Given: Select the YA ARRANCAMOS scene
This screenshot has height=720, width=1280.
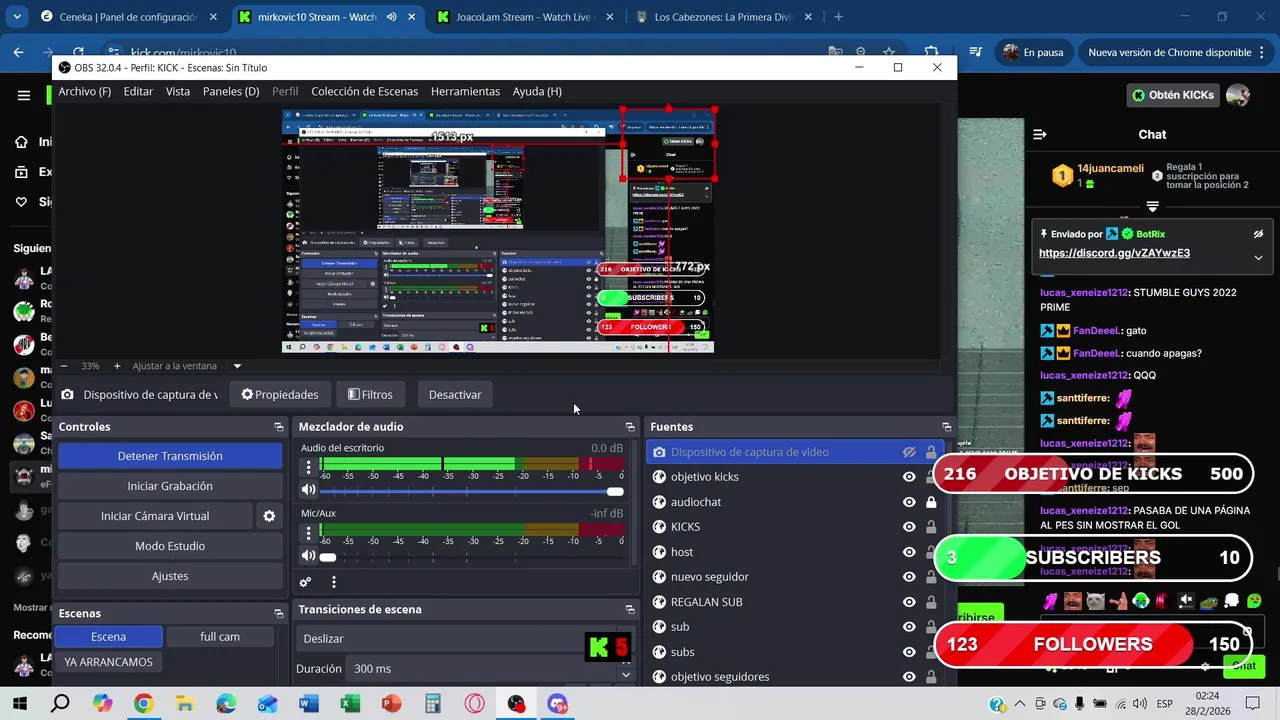Looking at the screenshot, I should click(x=109, y=662).
